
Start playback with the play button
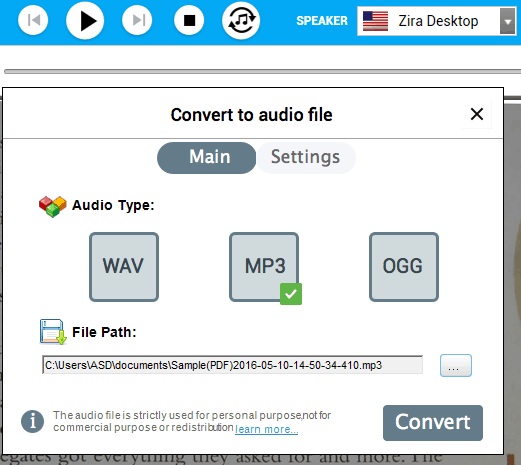tap(85, 20)
